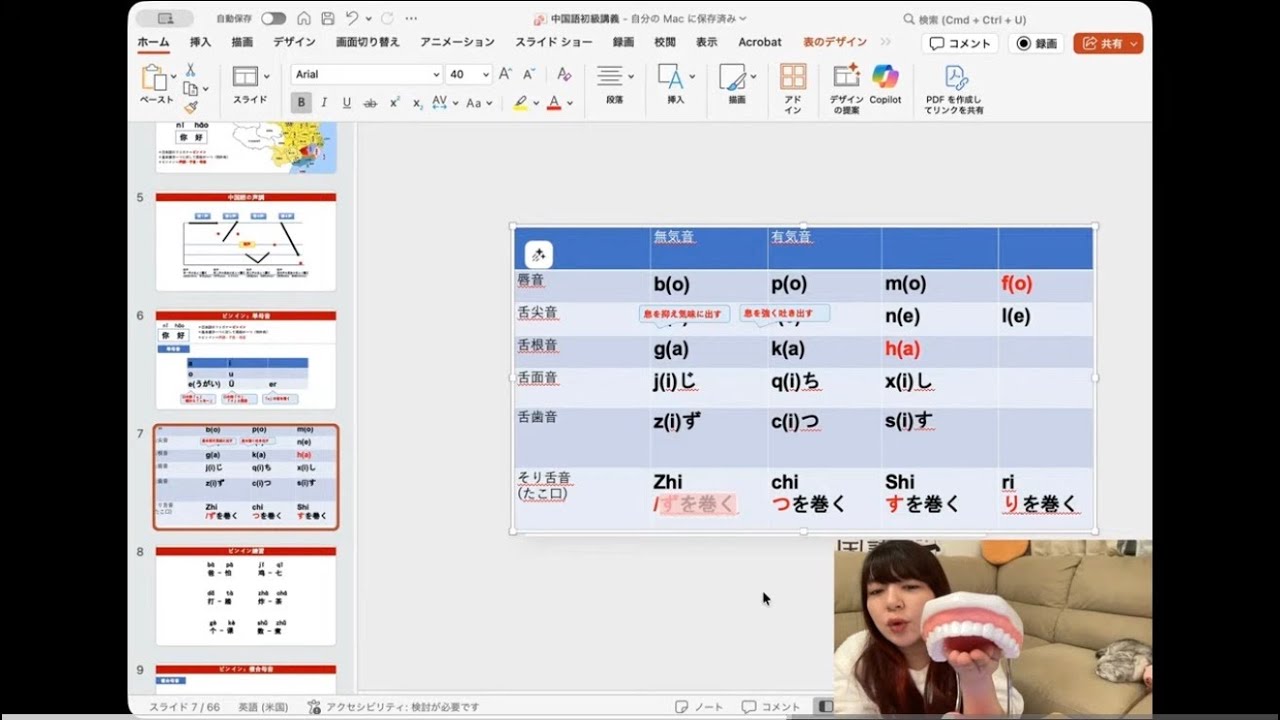Screen dimensions: 1280x720
Task: Switch to the ホーム tab
Action: [153, 42]
